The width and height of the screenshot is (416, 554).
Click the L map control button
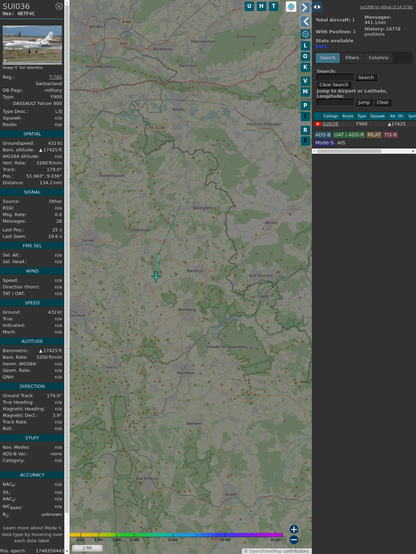305,46
